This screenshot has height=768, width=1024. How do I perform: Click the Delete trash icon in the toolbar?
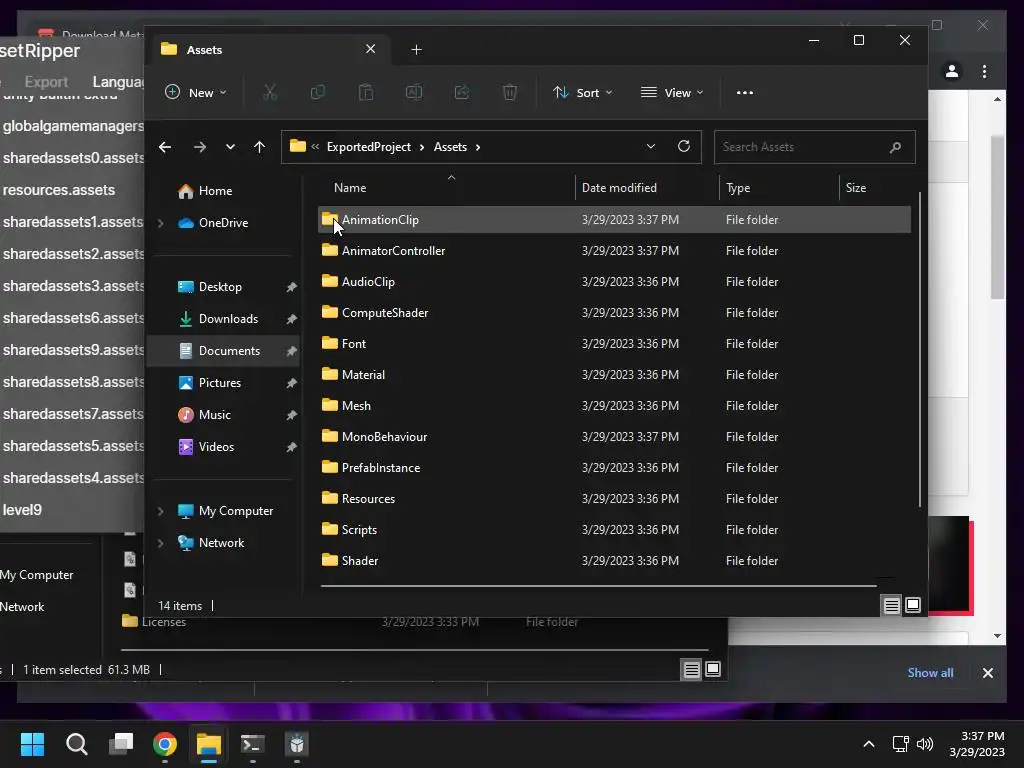pyautogui.click(x=510, y=93)
